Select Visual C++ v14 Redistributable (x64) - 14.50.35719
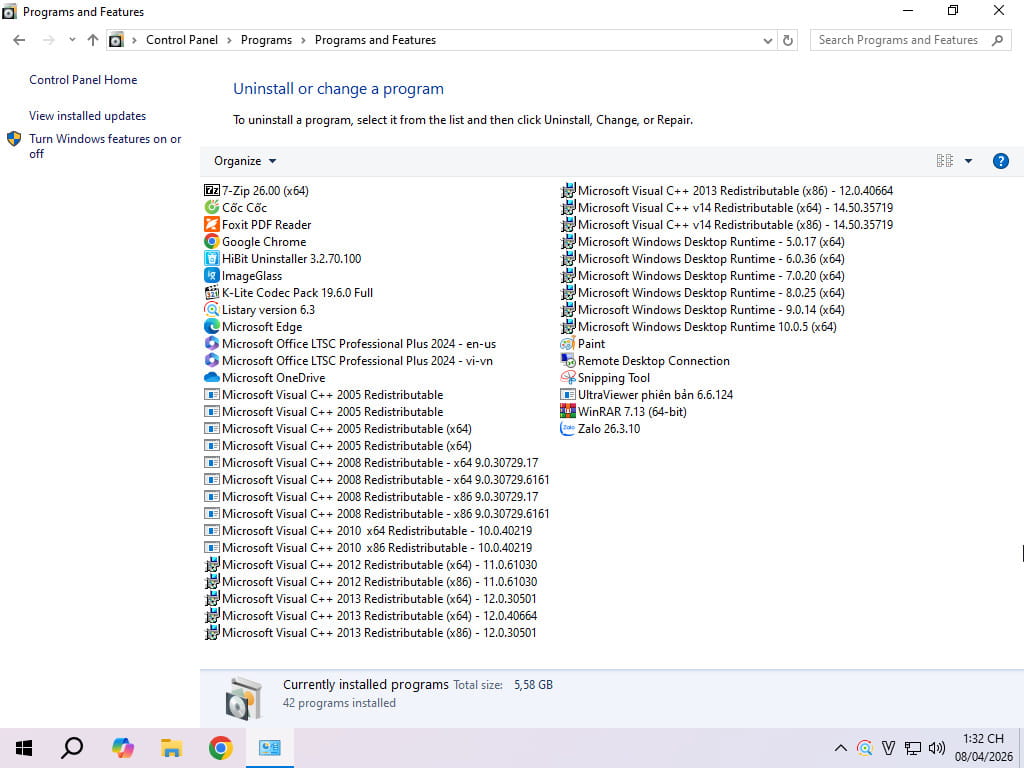This screenshot has height=768, width=1024. click(727, 208)
